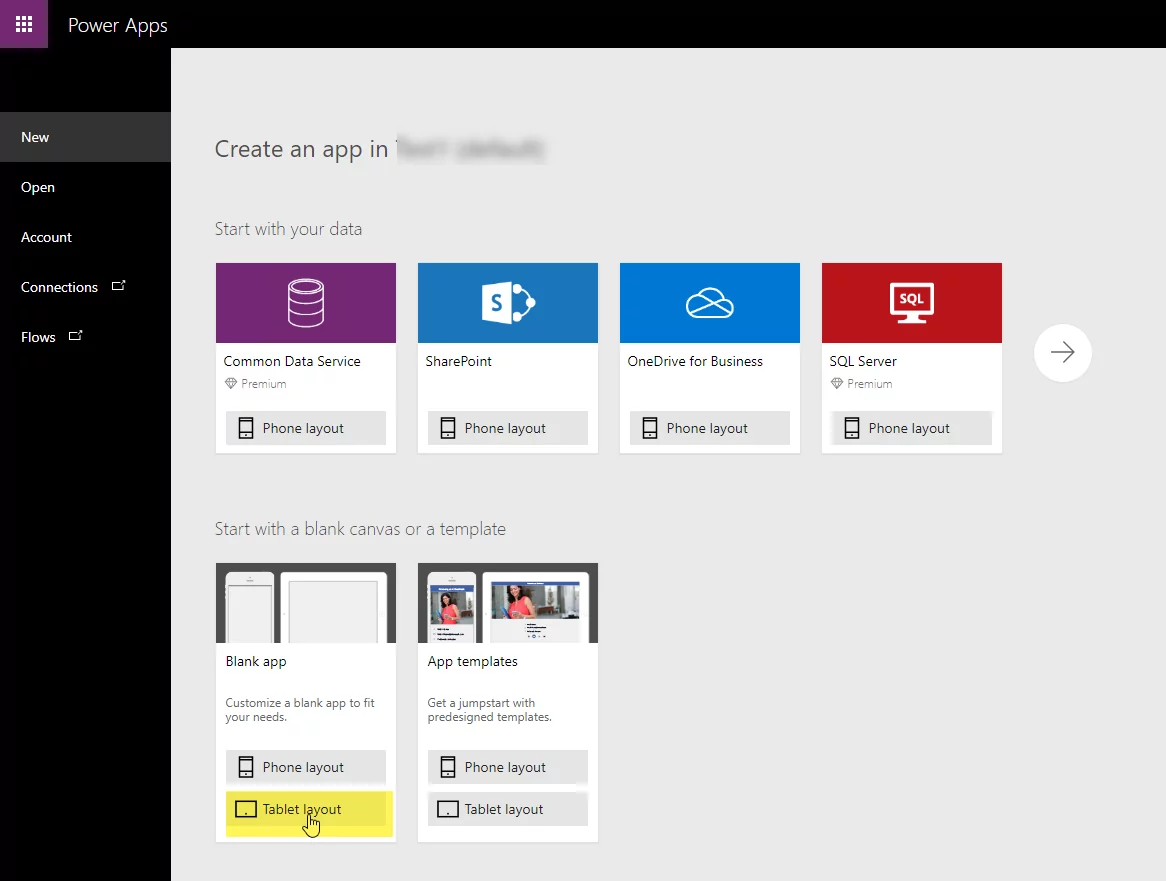The height and width of the screenshot is (881, 1166).
Task: Click the tablet icon in App templates' Tablet layout
Action: (x=448, y=809)
